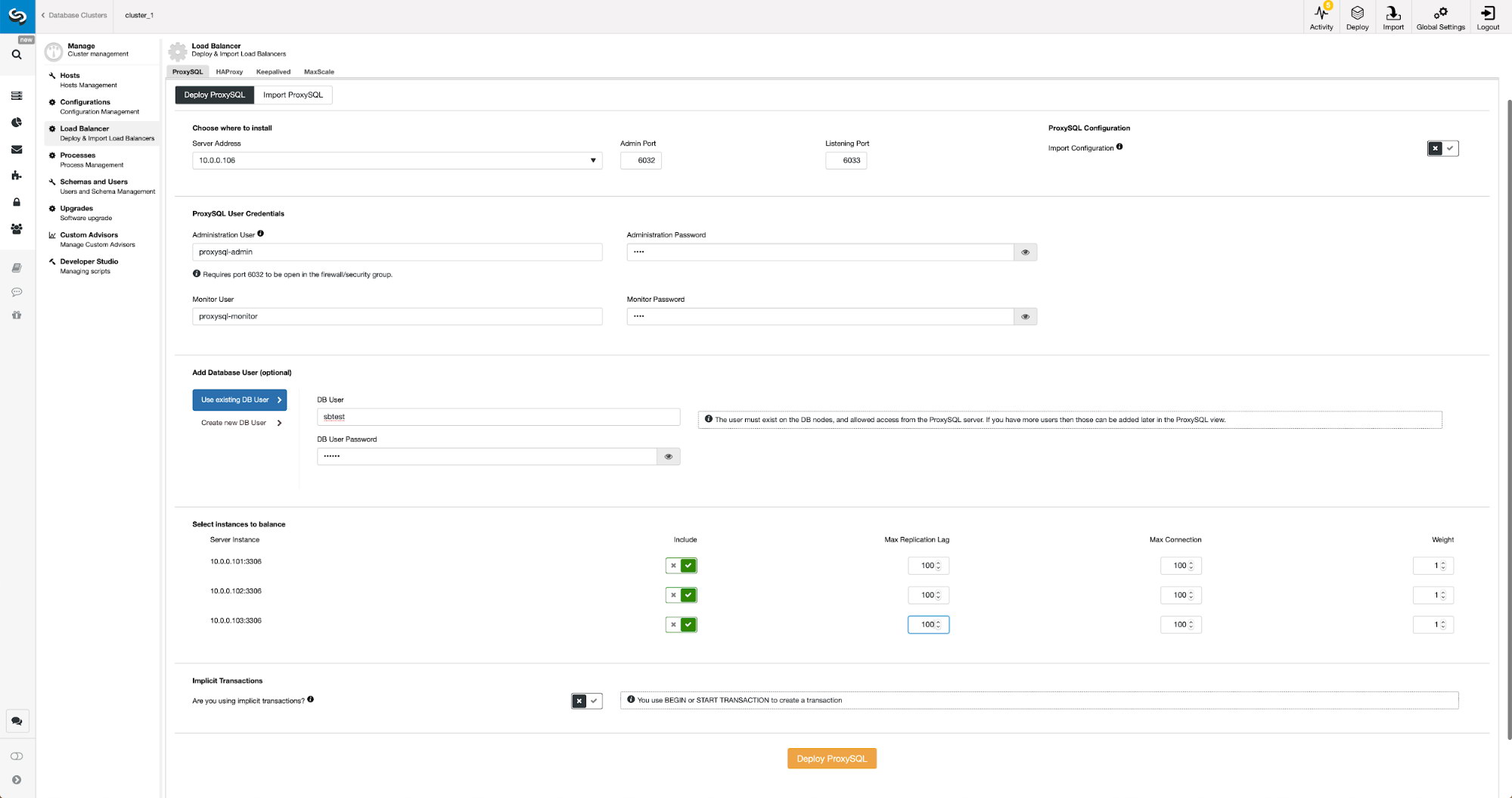
Task: Click the gift box icon
Action: 17,315
